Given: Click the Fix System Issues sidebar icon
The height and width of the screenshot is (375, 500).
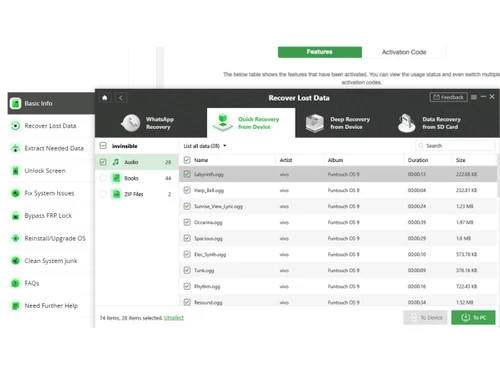Looking at the screenshot, I should coord(15,193).
